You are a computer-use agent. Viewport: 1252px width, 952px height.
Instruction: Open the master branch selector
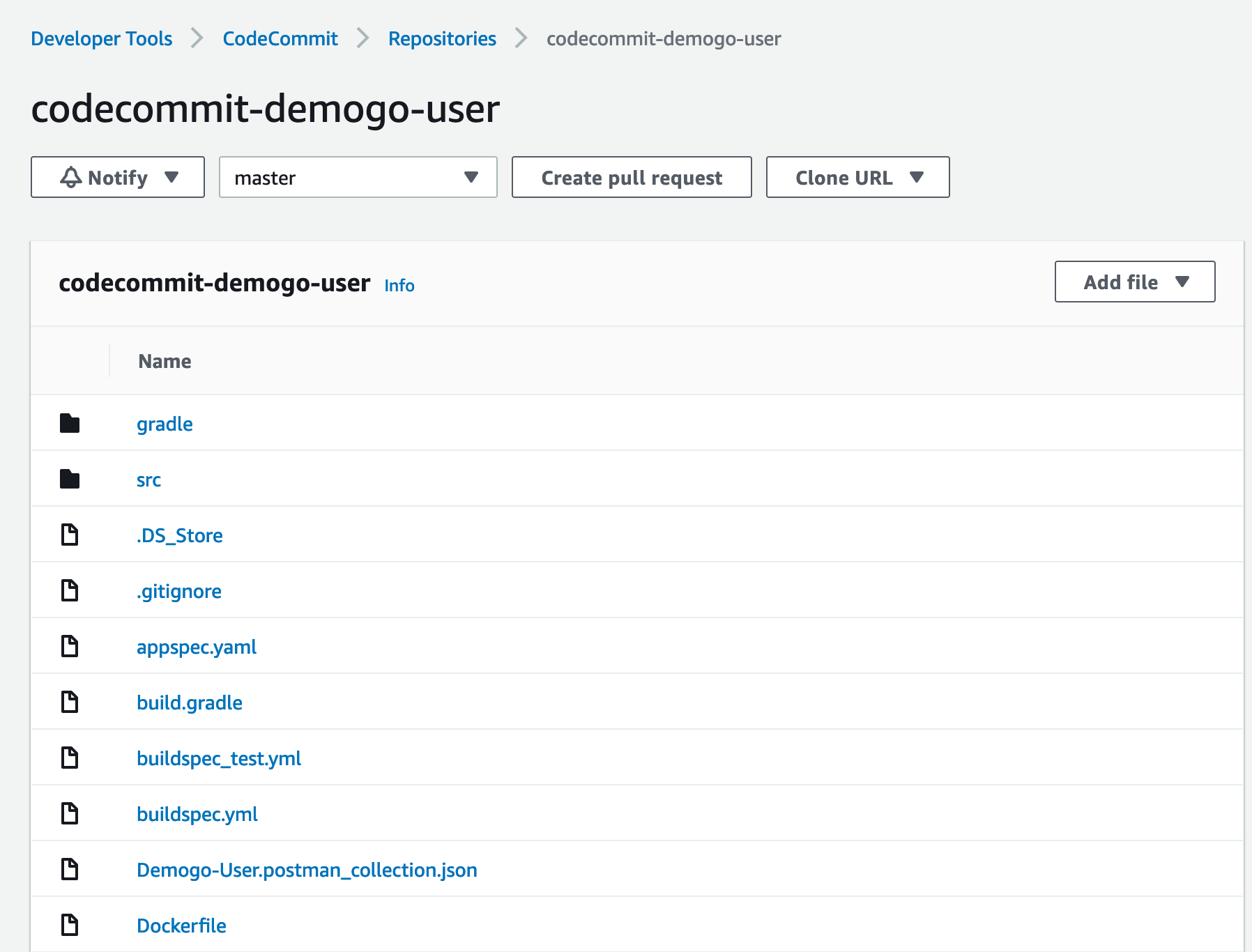tap(358, 177)
